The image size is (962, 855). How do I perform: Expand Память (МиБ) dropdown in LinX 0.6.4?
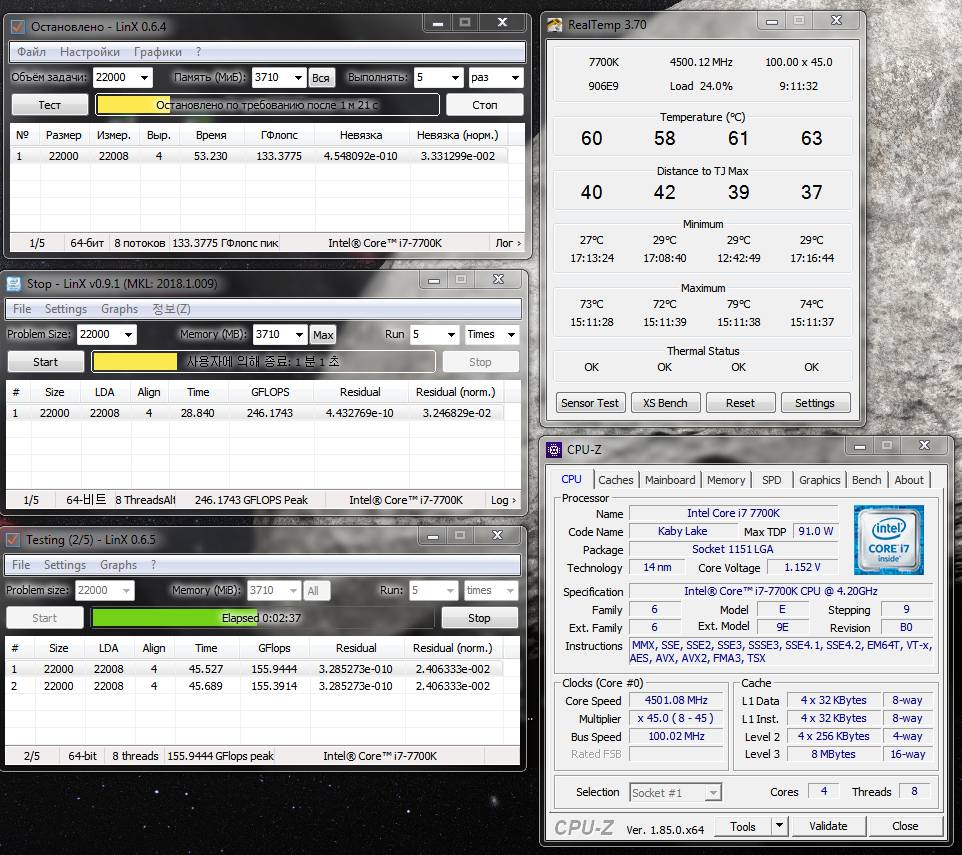pyautogui.click(x=298, y=77)
